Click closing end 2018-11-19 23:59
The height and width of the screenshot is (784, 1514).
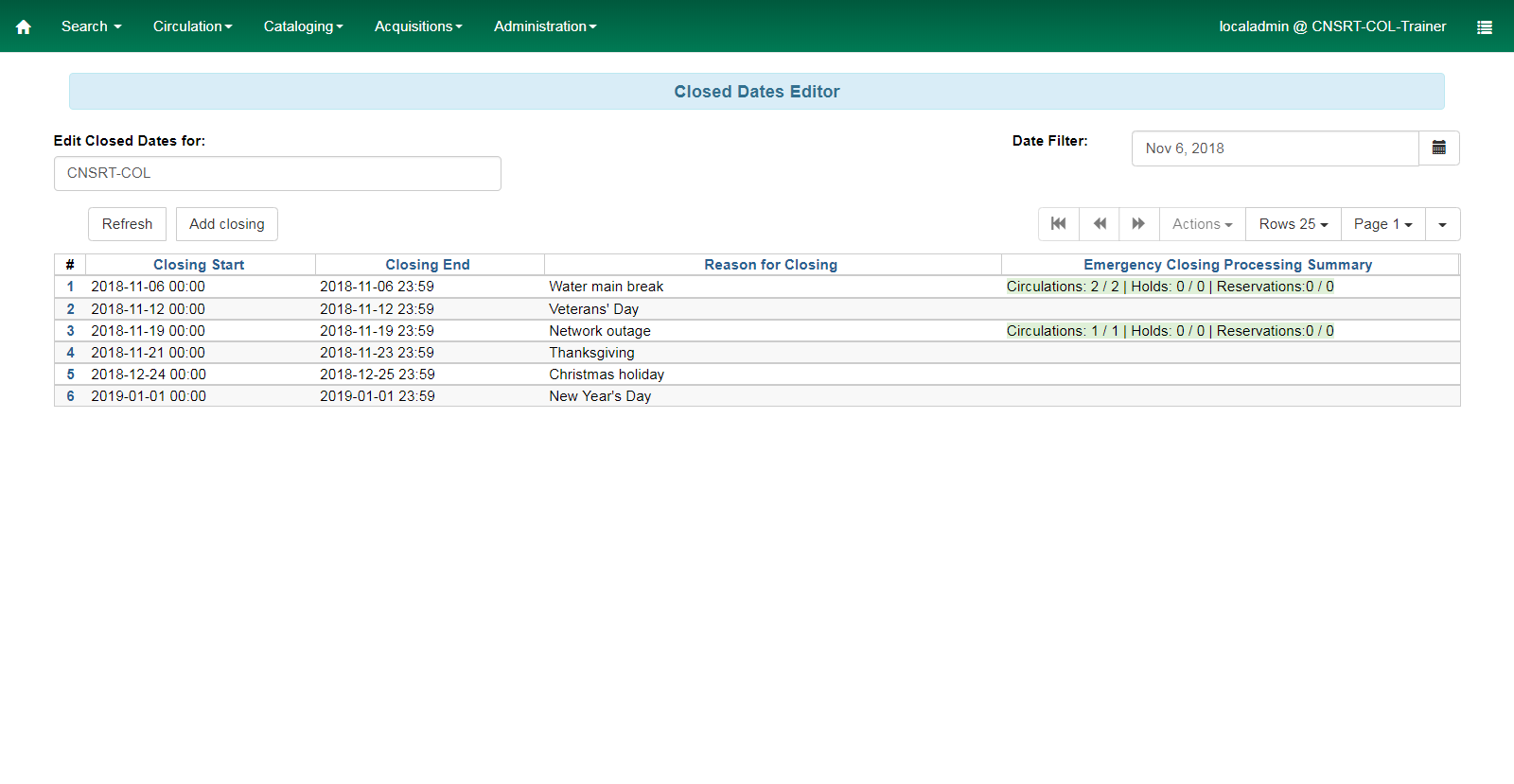pos(377,331)
